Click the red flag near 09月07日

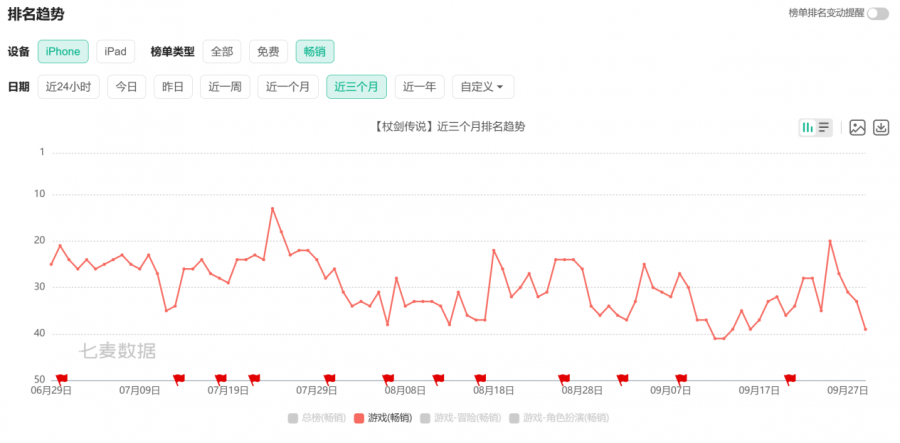click(x=681, y=378)
